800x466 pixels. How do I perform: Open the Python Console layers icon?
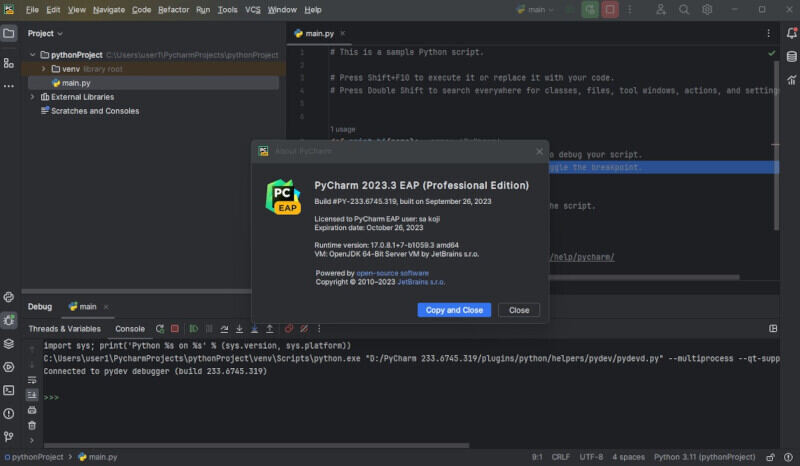pos(9,344)
